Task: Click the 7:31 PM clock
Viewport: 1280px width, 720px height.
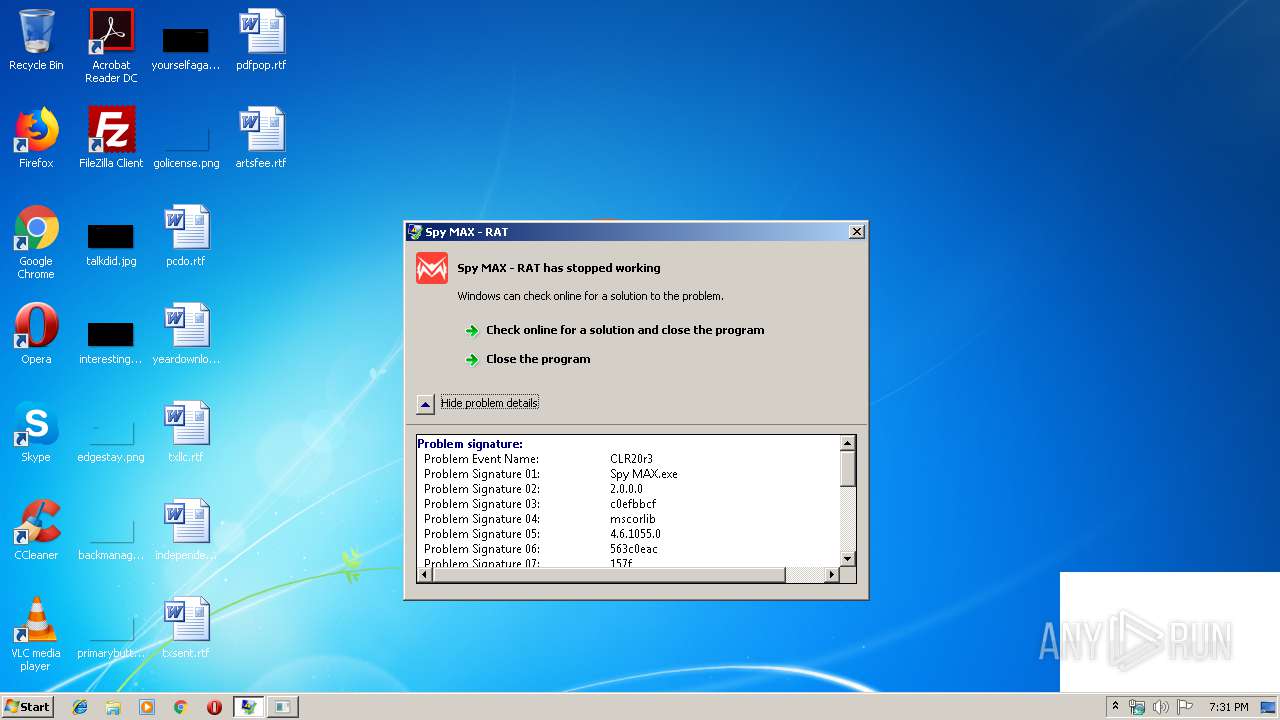Action: coord(1228,707)
